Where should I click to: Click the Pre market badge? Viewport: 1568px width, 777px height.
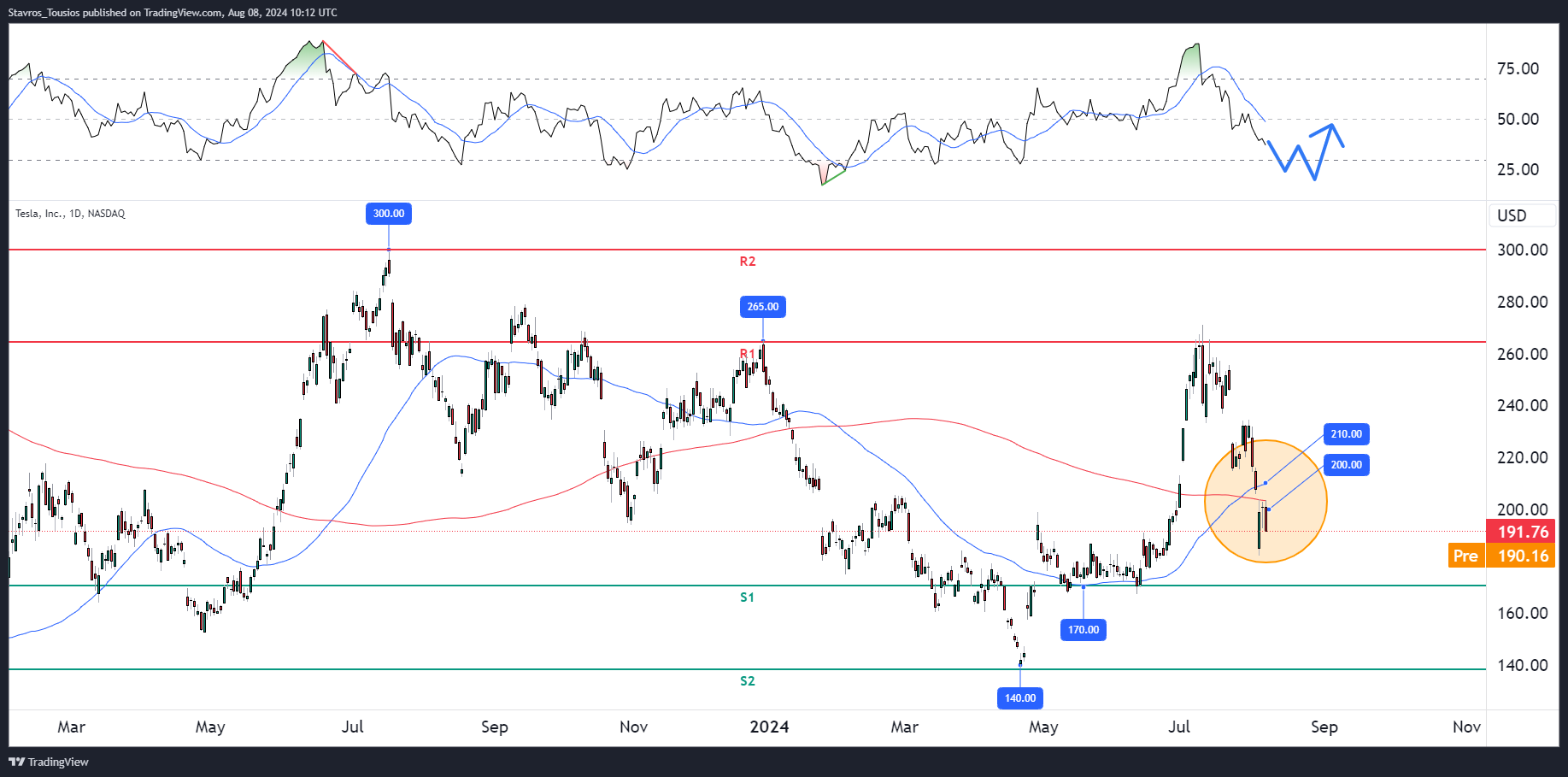1465,556
